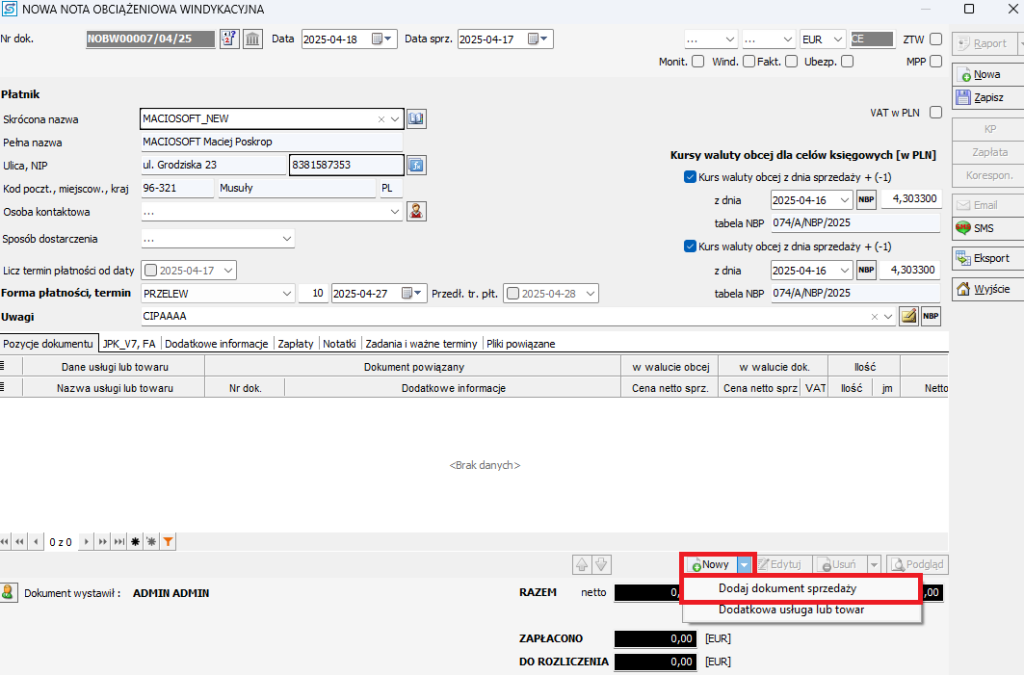Open the notes edit icon beside the Uwagi field
The image size is (1024, 675).
[x=908, y=317]
